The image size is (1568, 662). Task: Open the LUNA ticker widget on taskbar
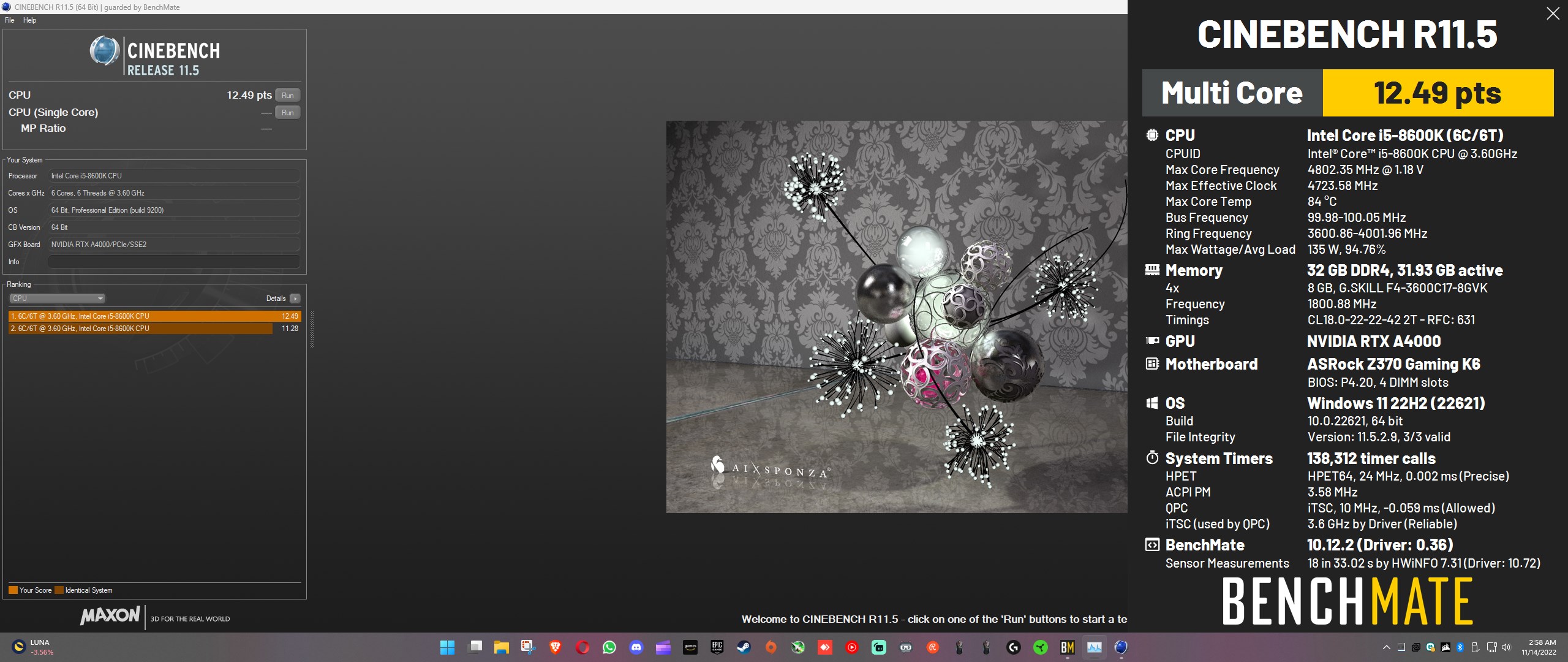34,647
